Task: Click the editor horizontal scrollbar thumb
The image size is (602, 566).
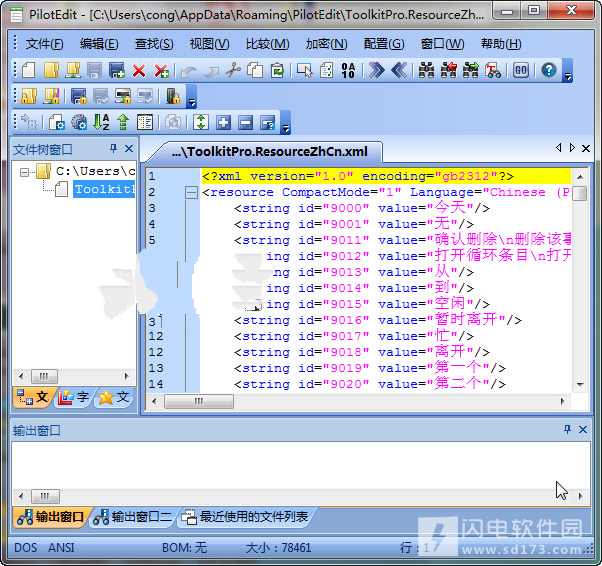Action: click(198, 402)
